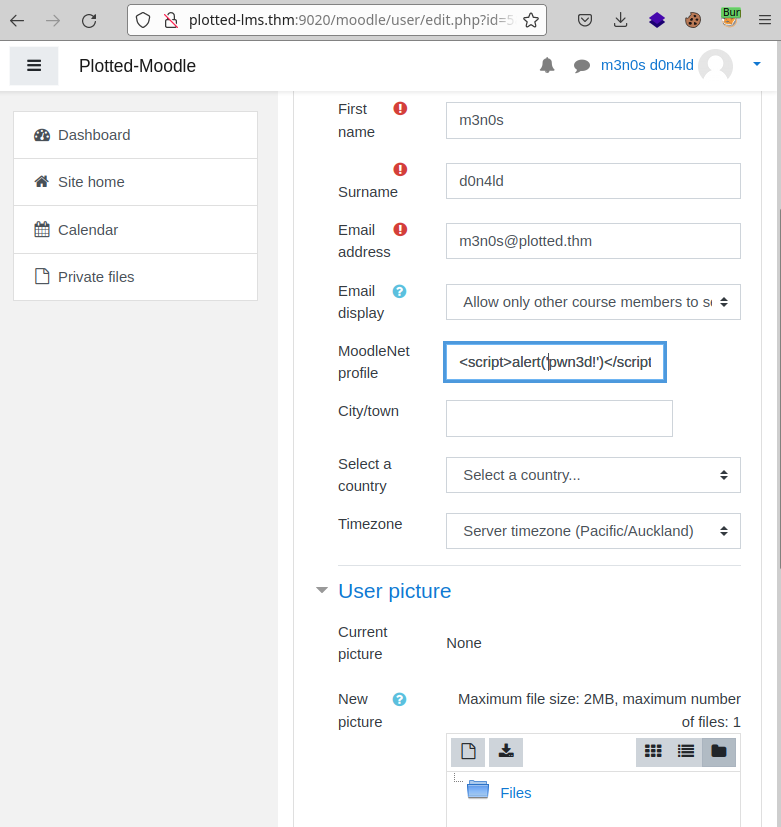Add a file with the file picker icon

(x=468, y=752)
